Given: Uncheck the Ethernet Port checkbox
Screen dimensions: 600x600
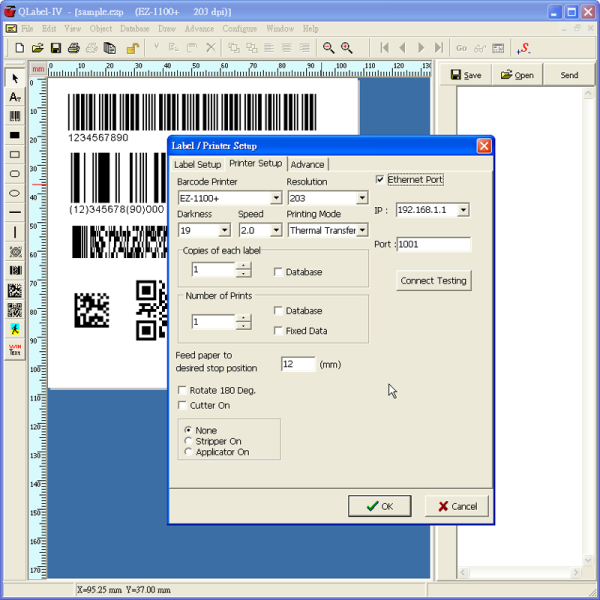Looking at the screenshot, I should click(380, 179).
